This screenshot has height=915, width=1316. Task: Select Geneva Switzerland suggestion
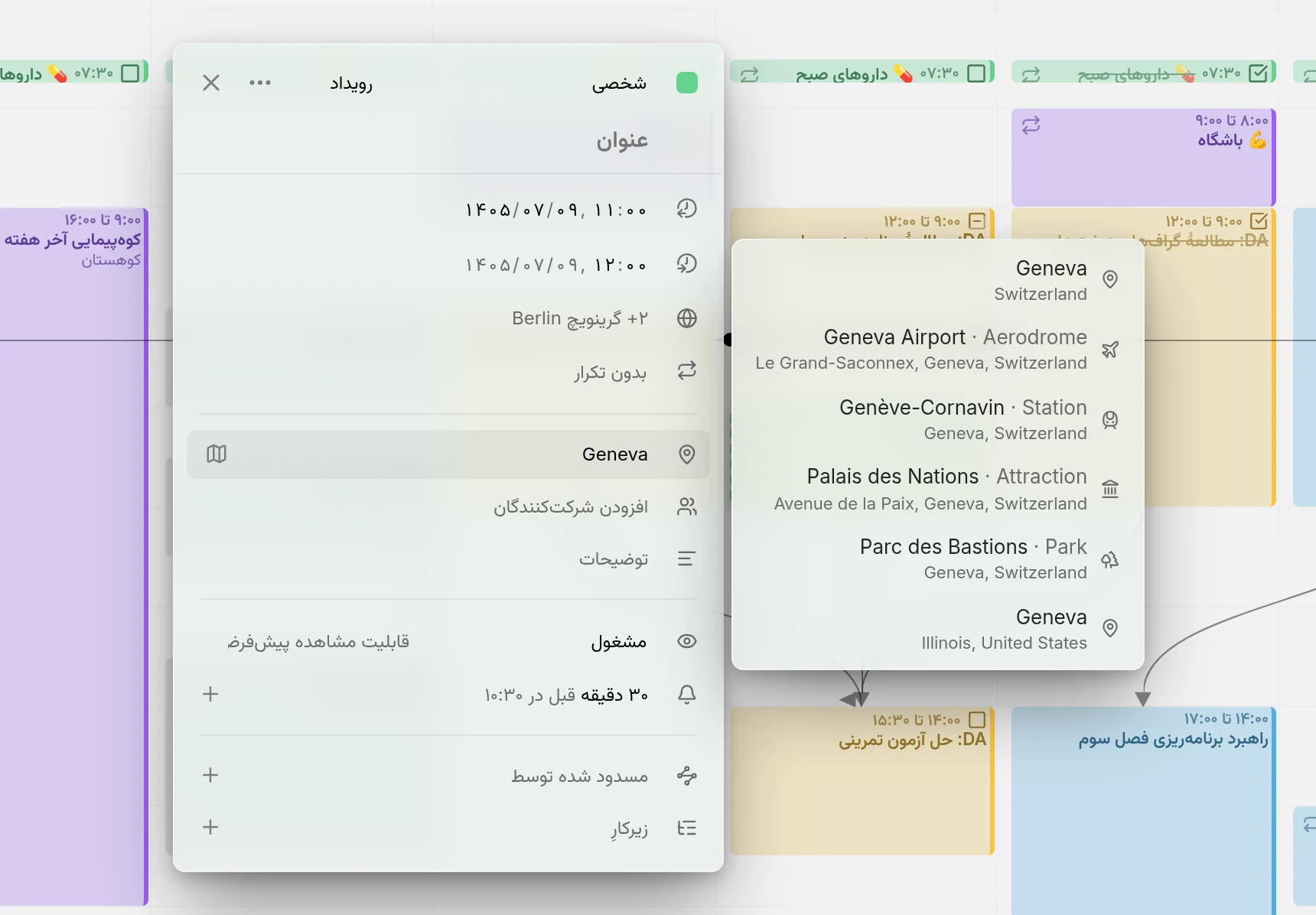(937, 280)
